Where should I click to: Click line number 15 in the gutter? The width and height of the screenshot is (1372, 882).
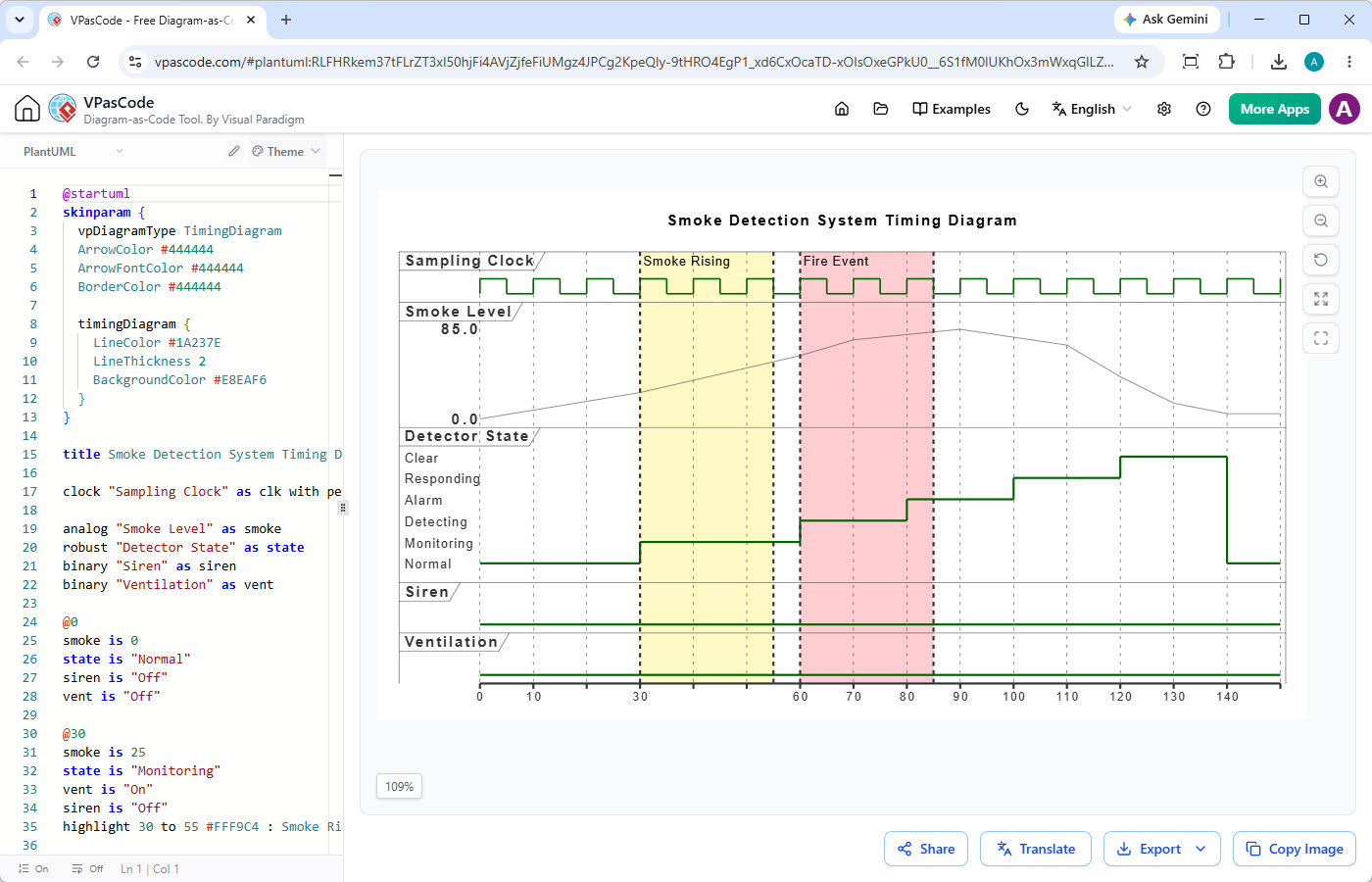29,454
